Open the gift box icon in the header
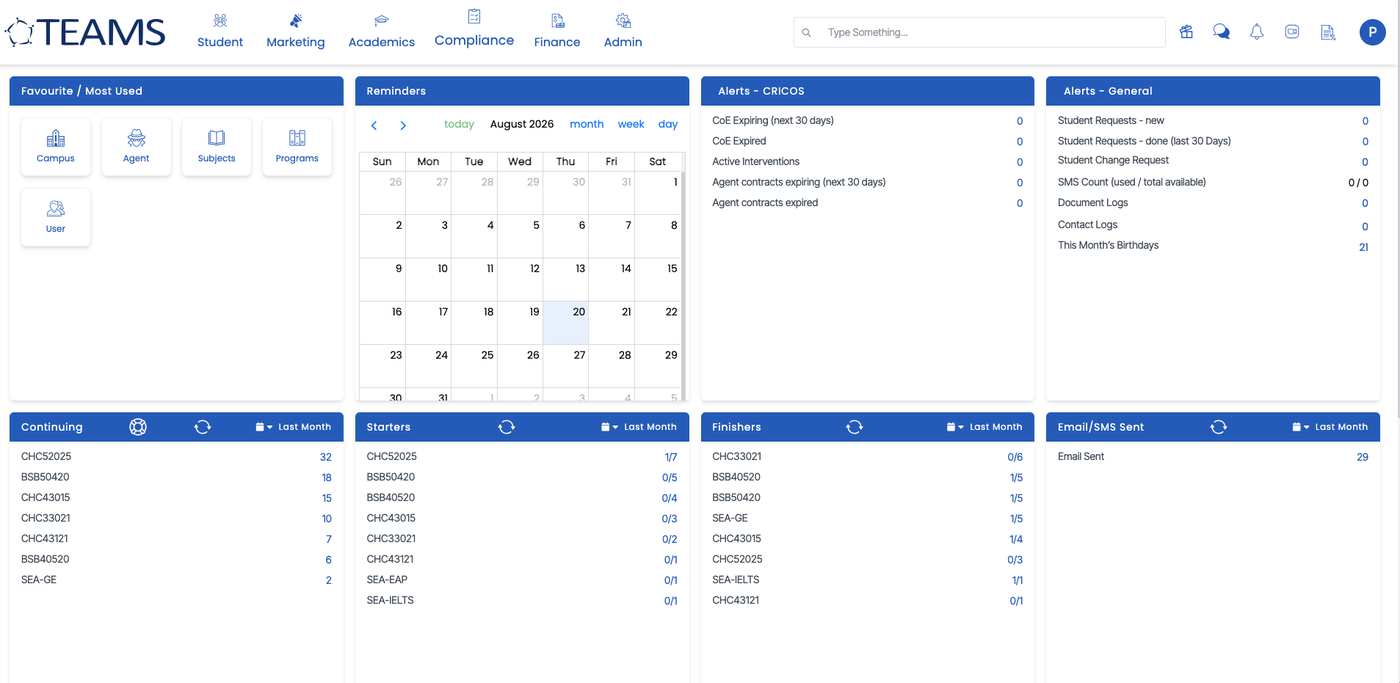This screenshot has width=1400, height=683. tap(1186, 32)
